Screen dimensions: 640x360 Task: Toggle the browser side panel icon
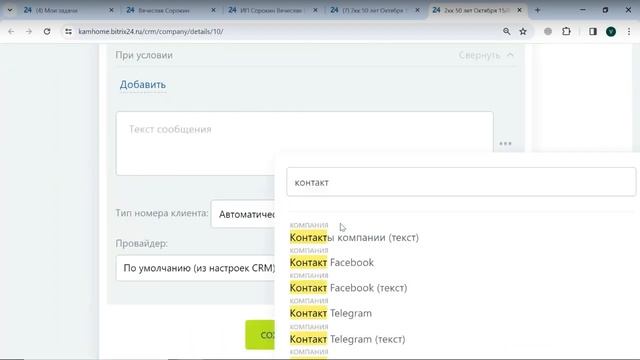593,31
